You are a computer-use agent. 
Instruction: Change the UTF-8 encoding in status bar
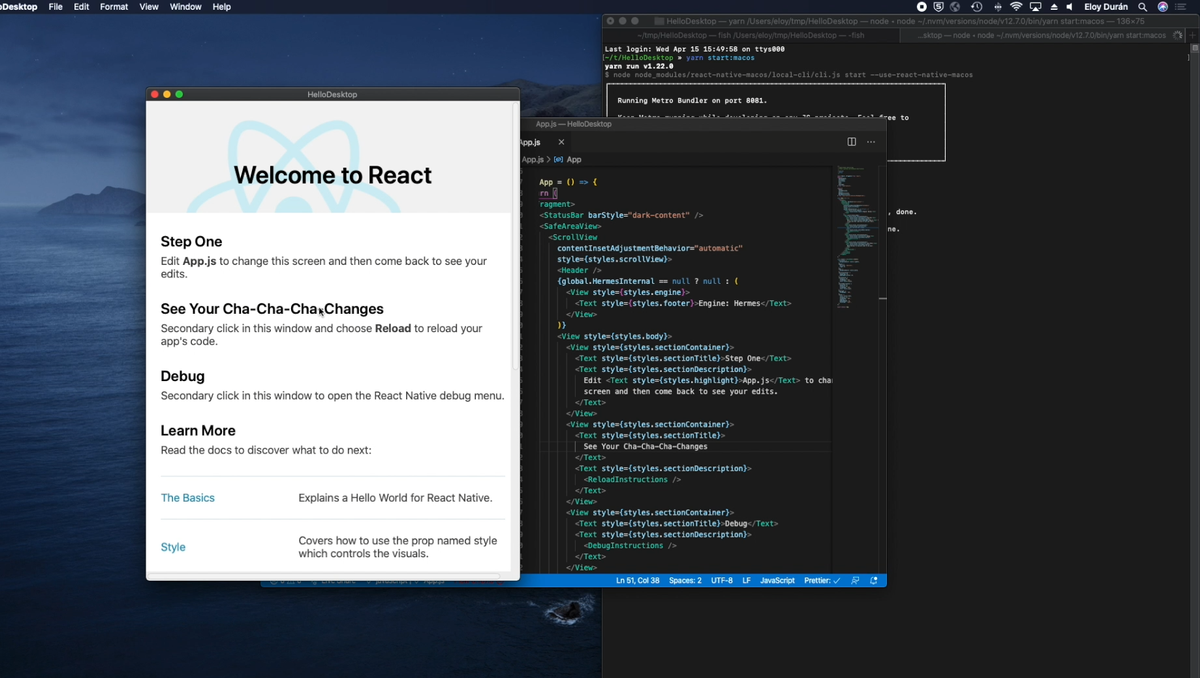pyautogui.click(x=722, y=580)
